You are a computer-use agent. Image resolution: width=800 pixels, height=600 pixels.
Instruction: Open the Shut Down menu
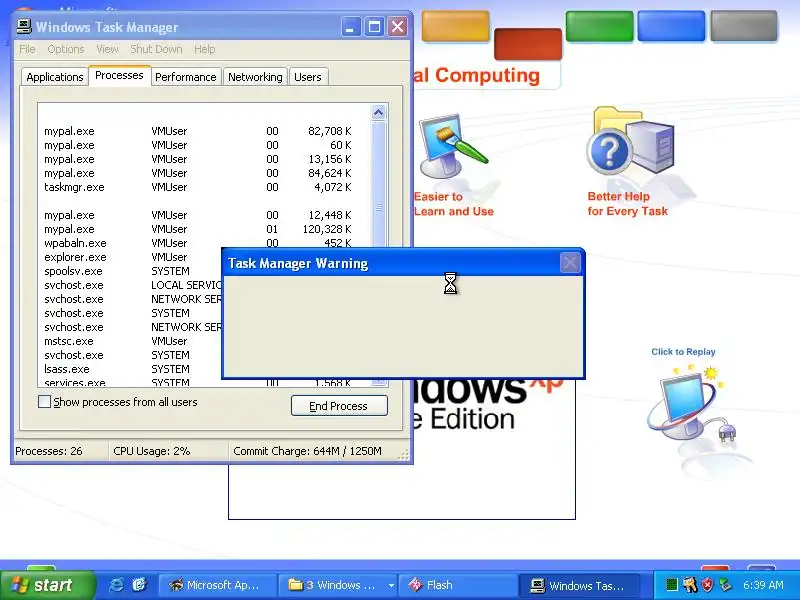click(x=156, y=49)
